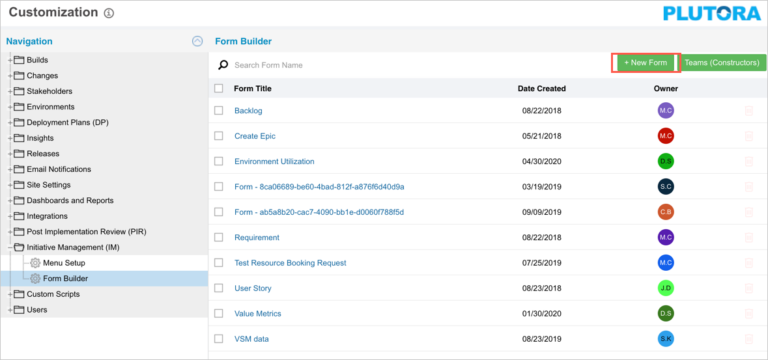Expand the Insights tree node

coord(10,138)
